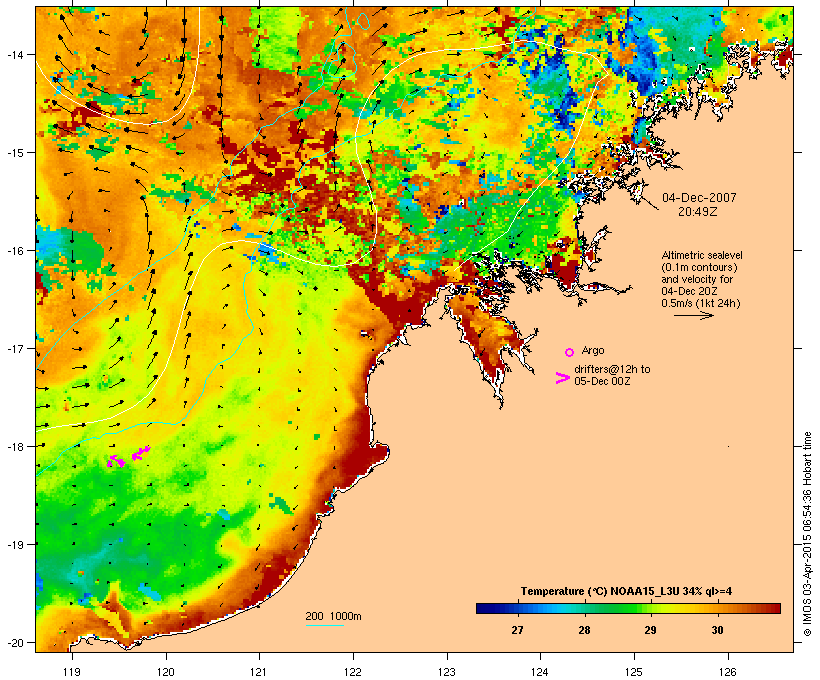Click the '05-Dec 00Z' legend text
Image resolution: width=820 pixels, height=680 pixels.
602,381
